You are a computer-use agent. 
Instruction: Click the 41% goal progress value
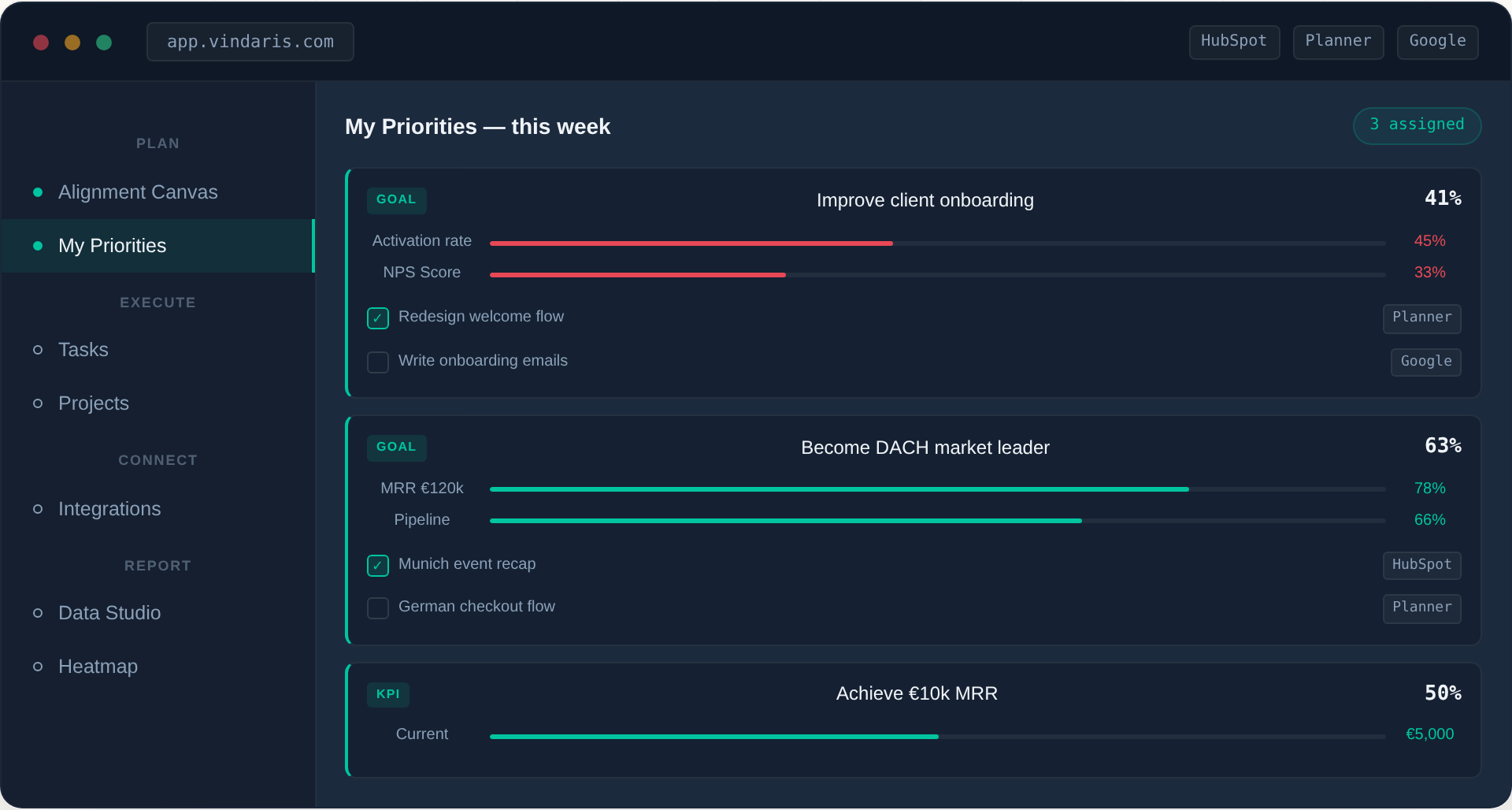pos(1443,199)
